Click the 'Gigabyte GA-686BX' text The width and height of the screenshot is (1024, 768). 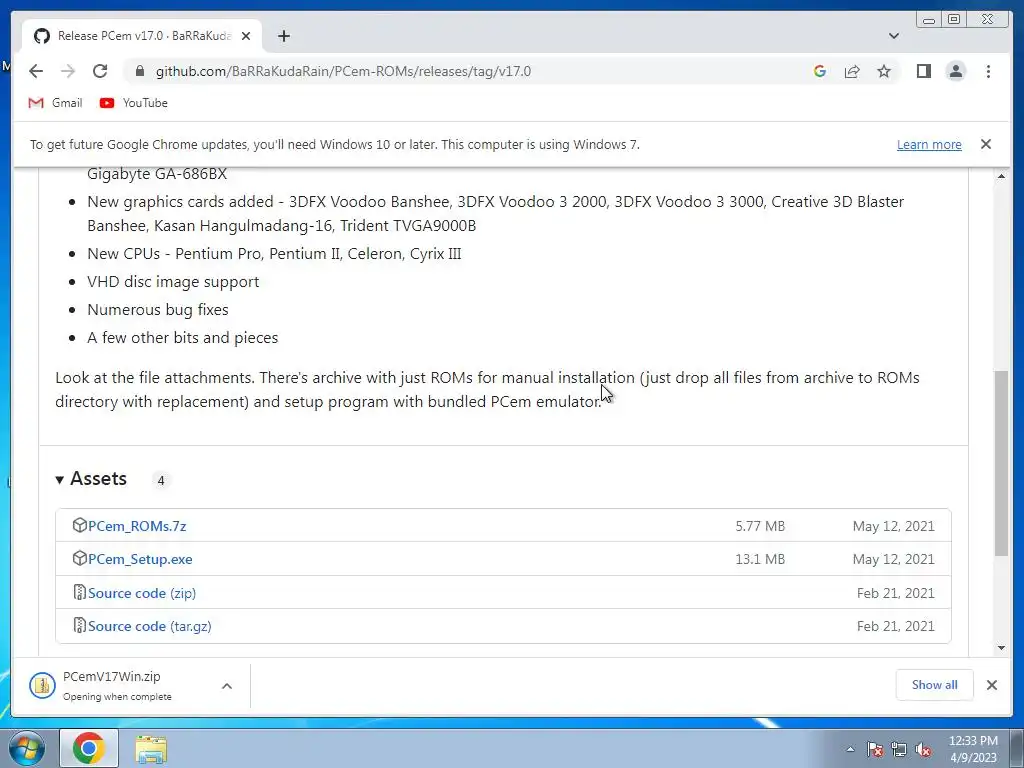pos(157,174)
